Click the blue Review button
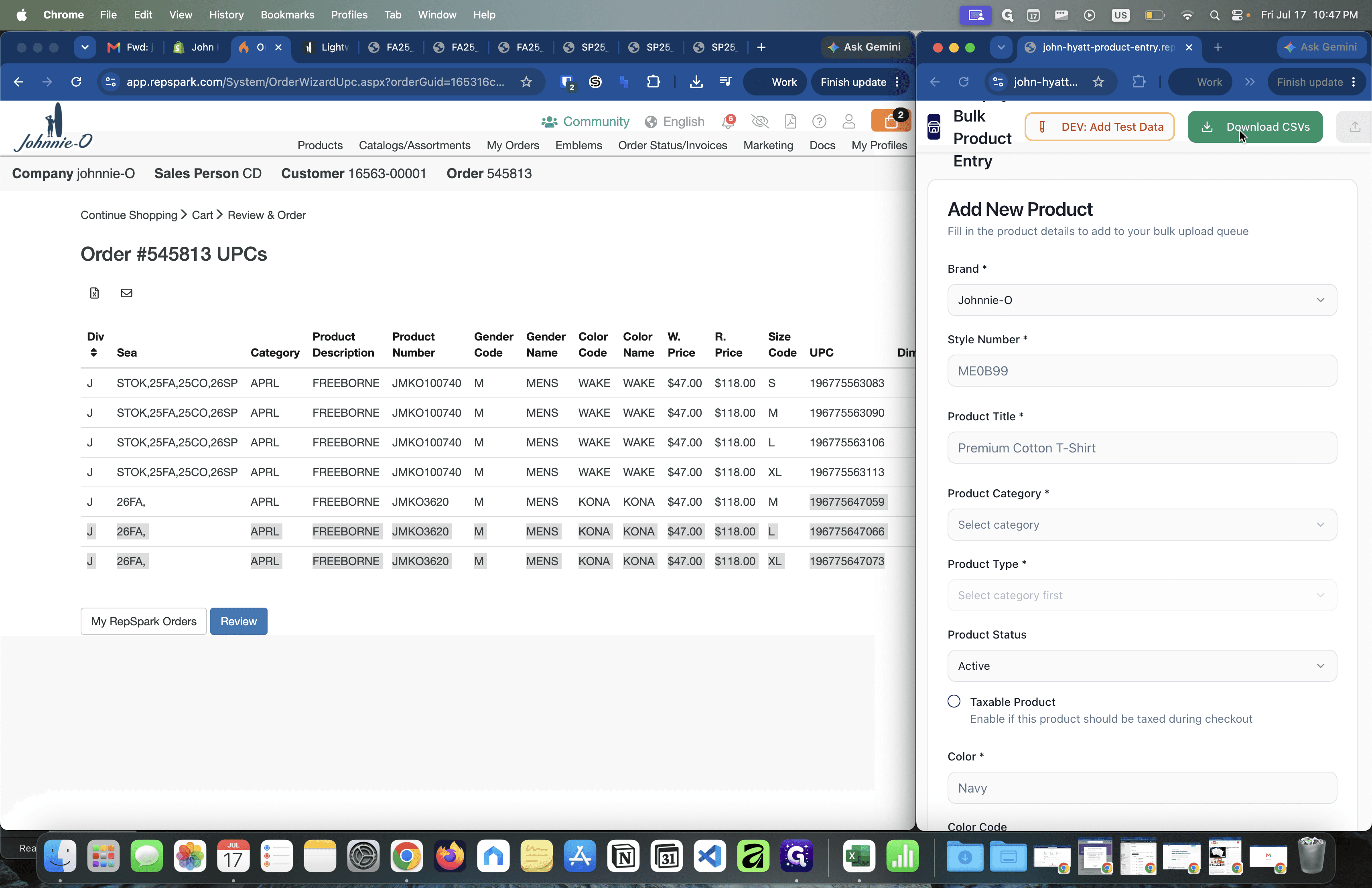Screen dimensions: 1372x888 pos(239,621)
